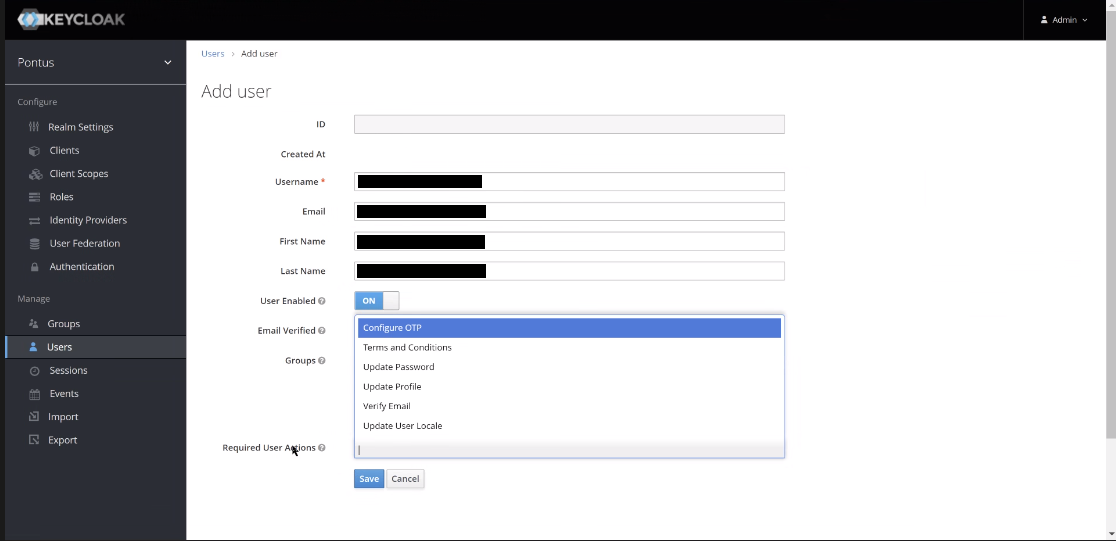
Task: Click the User Federation database icon
Action: (x=34, y=243)
